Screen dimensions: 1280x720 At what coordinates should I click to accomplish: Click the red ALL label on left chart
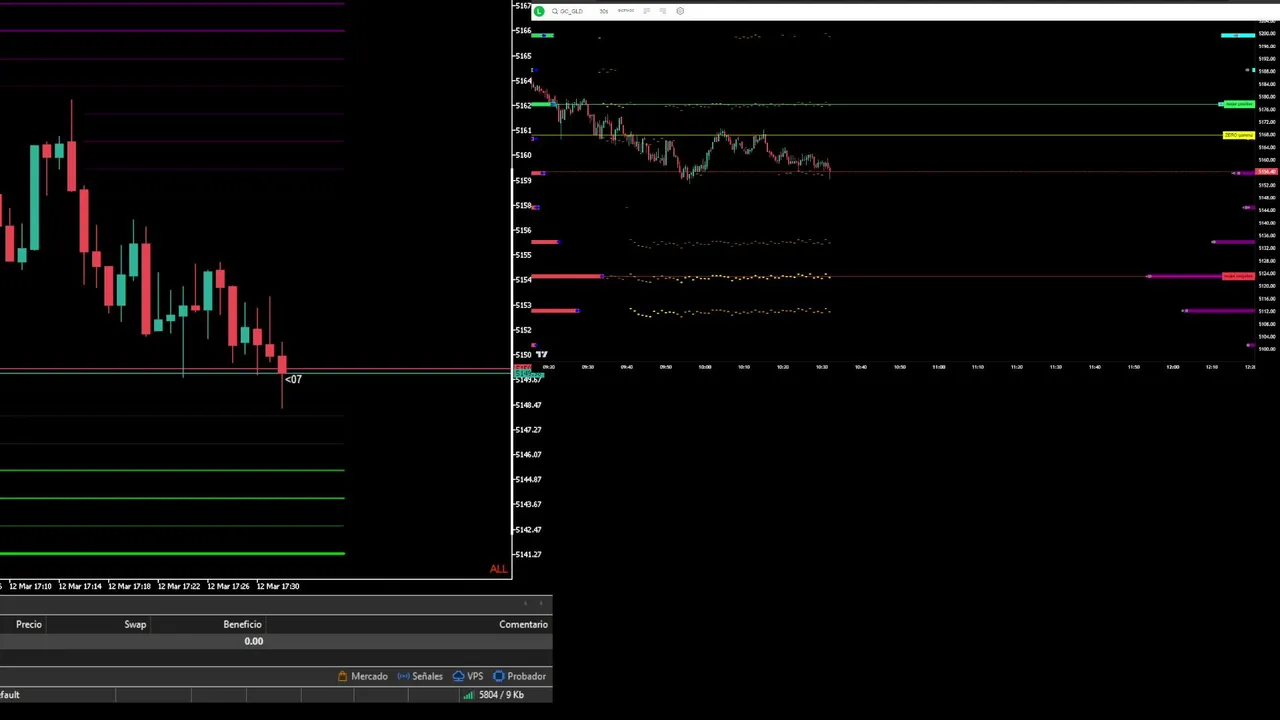(498, 569)
